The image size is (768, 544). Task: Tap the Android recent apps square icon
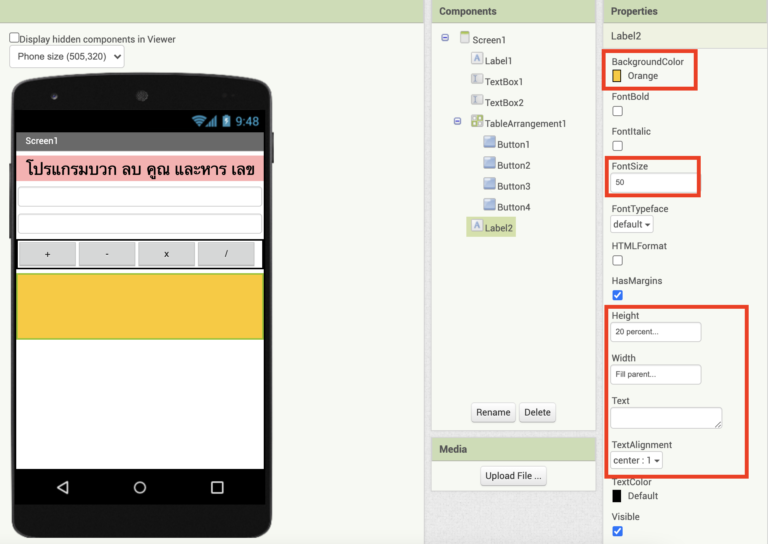pos(217,487)
